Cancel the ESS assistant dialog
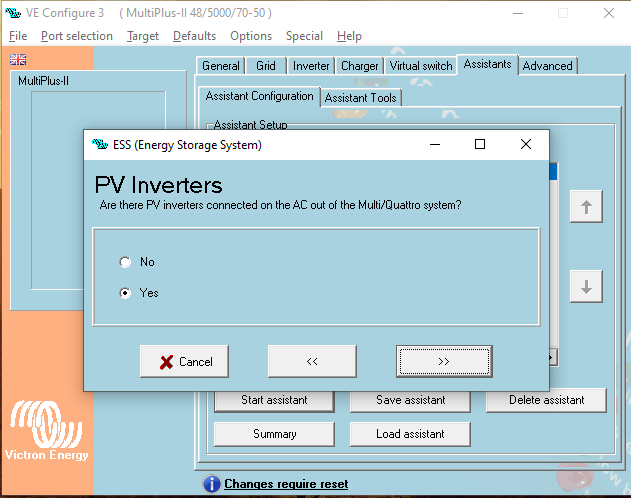 pyautogui.click(x=185, y=361)
